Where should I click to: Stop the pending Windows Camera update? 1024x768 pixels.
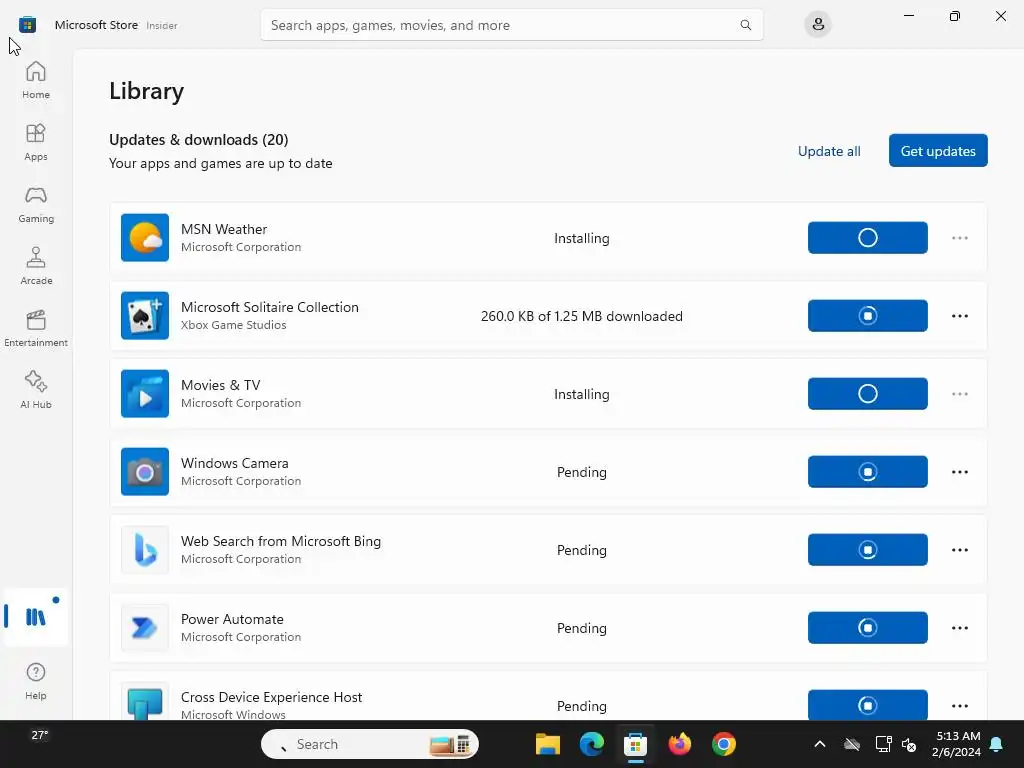(867, 472)
